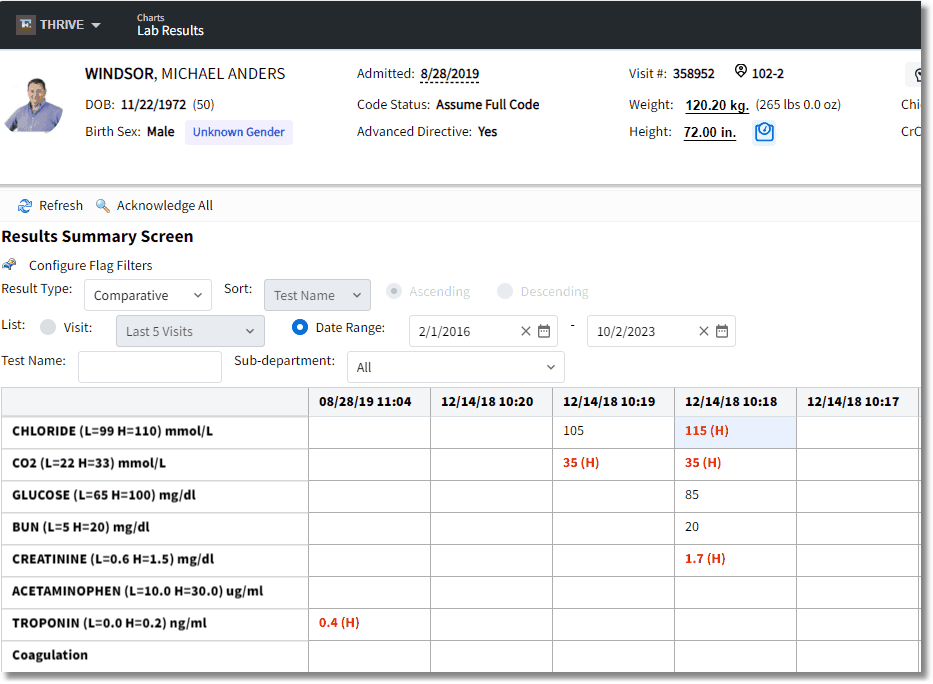Open the height/weight scale icon
Screen dimensions: 933x684
(x=764, y=132)
